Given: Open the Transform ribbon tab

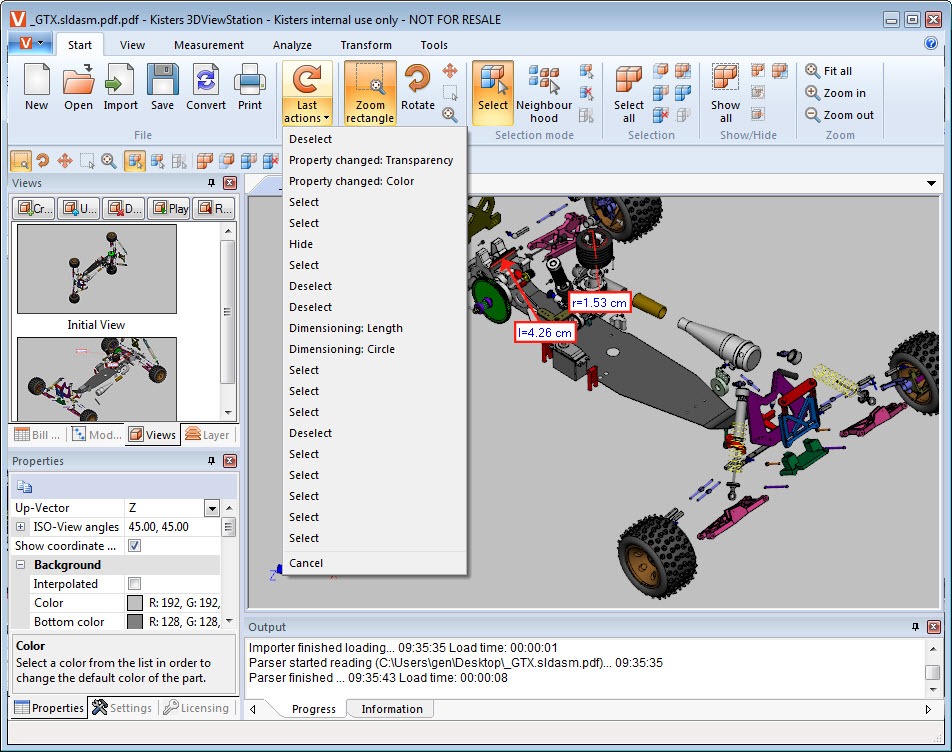Looking at the screenshot, I should (366, 45).
